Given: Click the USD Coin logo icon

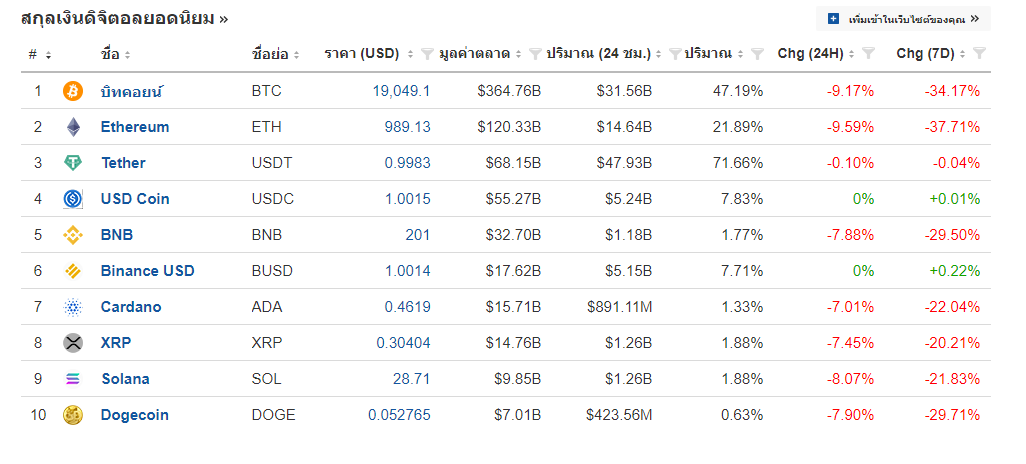Looking at the screenshot, I should (x=73, y=199).
